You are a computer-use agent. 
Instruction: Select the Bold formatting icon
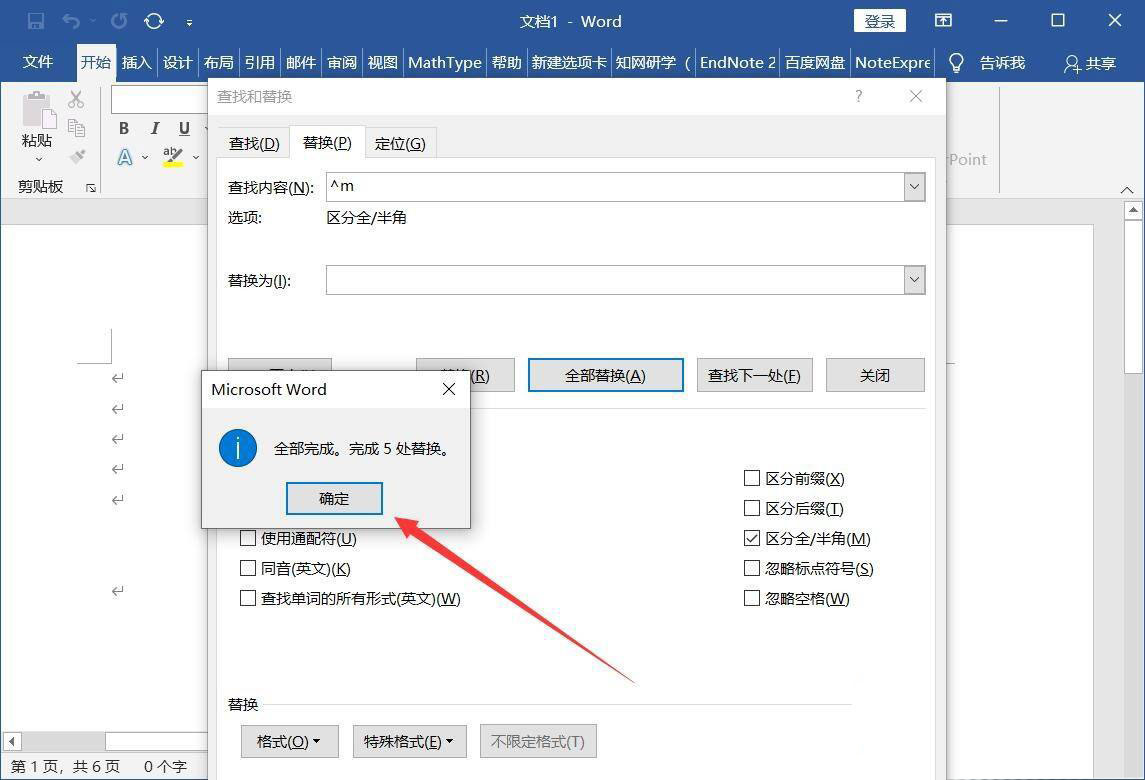(123, 128)
